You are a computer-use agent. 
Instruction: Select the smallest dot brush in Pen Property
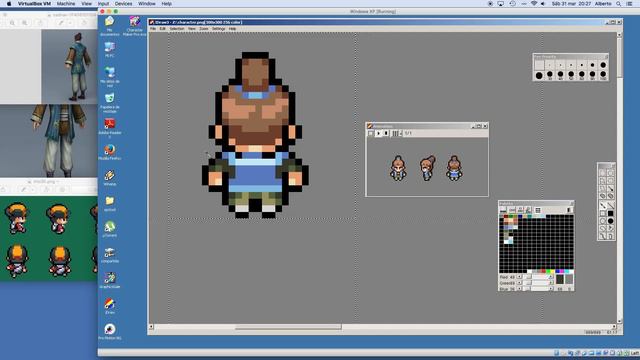tap(550, 65)
